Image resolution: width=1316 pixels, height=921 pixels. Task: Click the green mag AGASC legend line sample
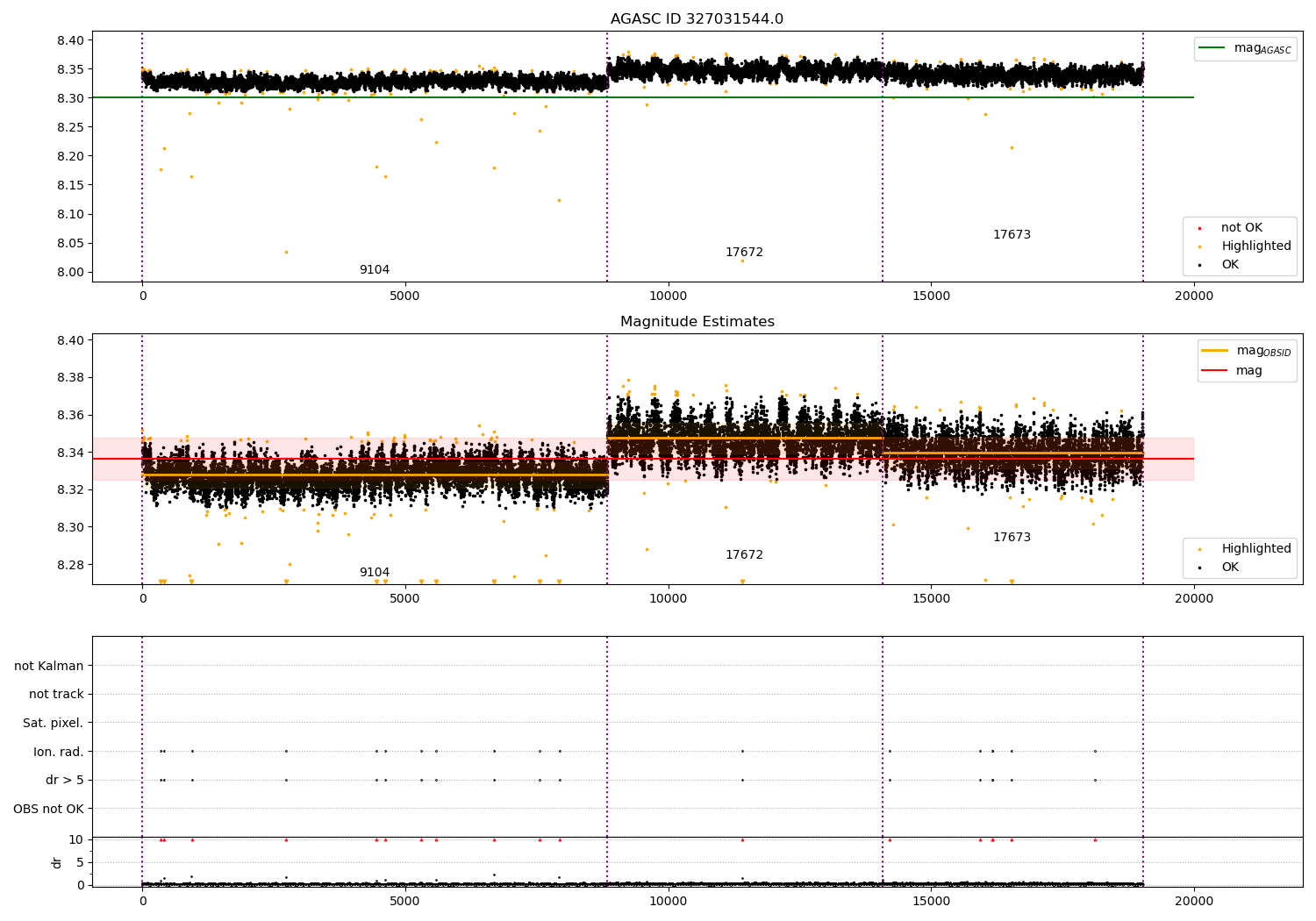(x=1212, y=48)
